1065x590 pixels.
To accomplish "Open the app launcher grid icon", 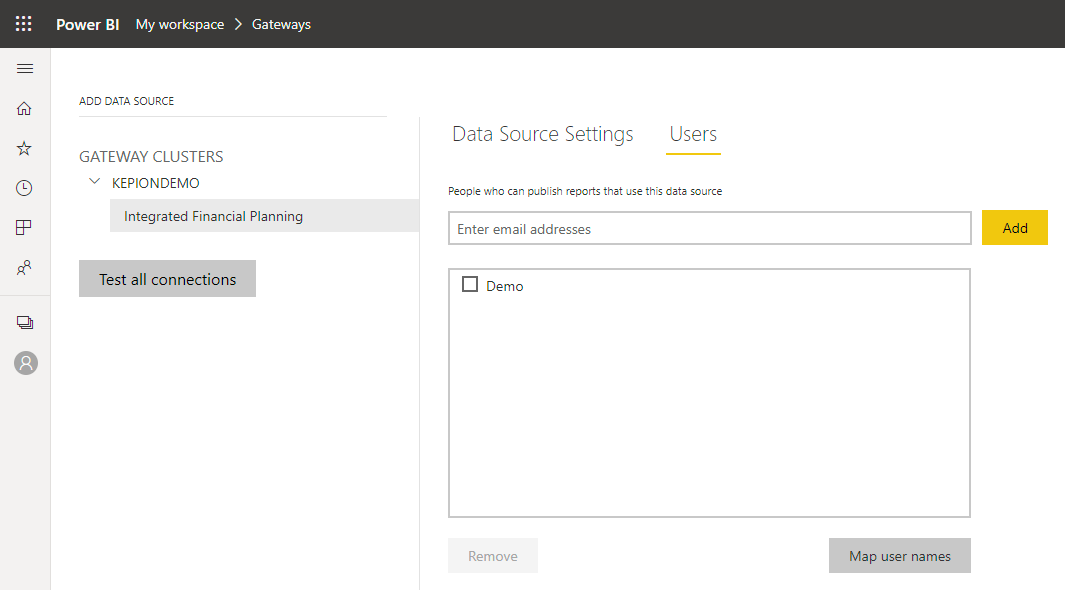I will [x=24, y=24].
